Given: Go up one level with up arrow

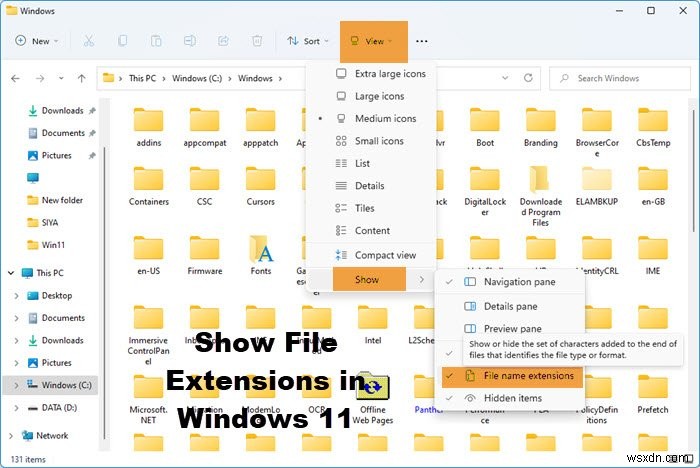Looking at the screenshot, I should point(81,79).
